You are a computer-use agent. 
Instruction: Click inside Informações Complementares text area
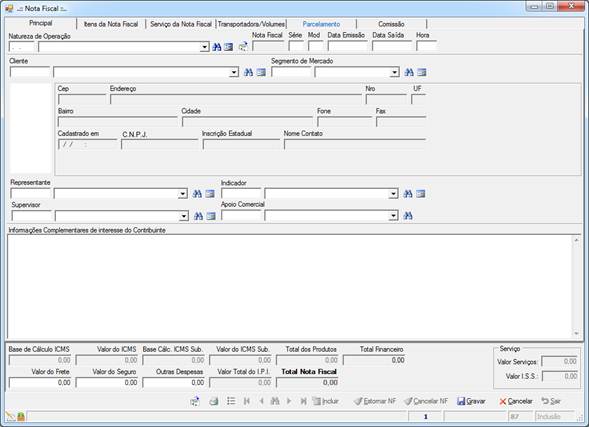pos(290,287)
